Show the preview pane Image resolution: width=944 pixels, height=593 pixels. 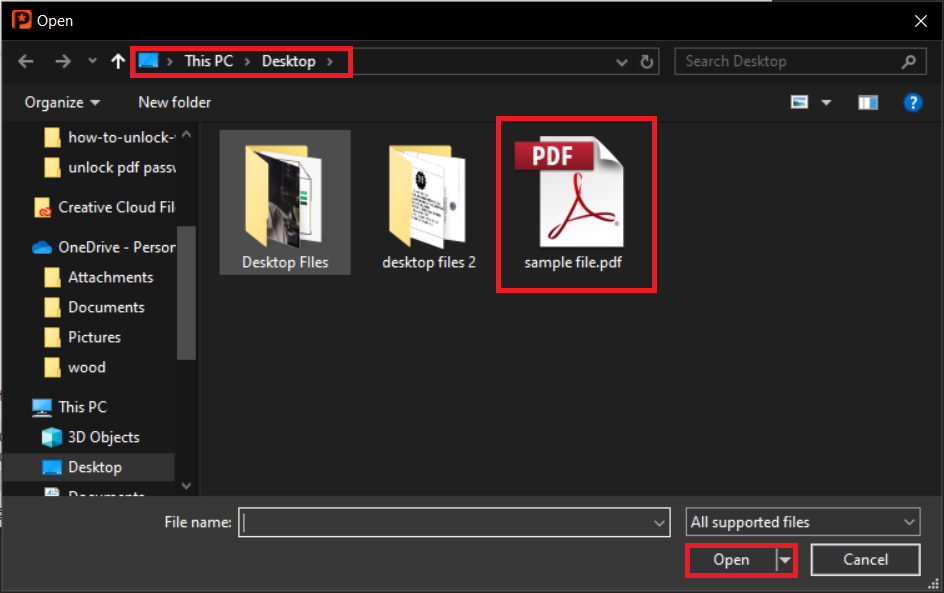tap(867, 102)
